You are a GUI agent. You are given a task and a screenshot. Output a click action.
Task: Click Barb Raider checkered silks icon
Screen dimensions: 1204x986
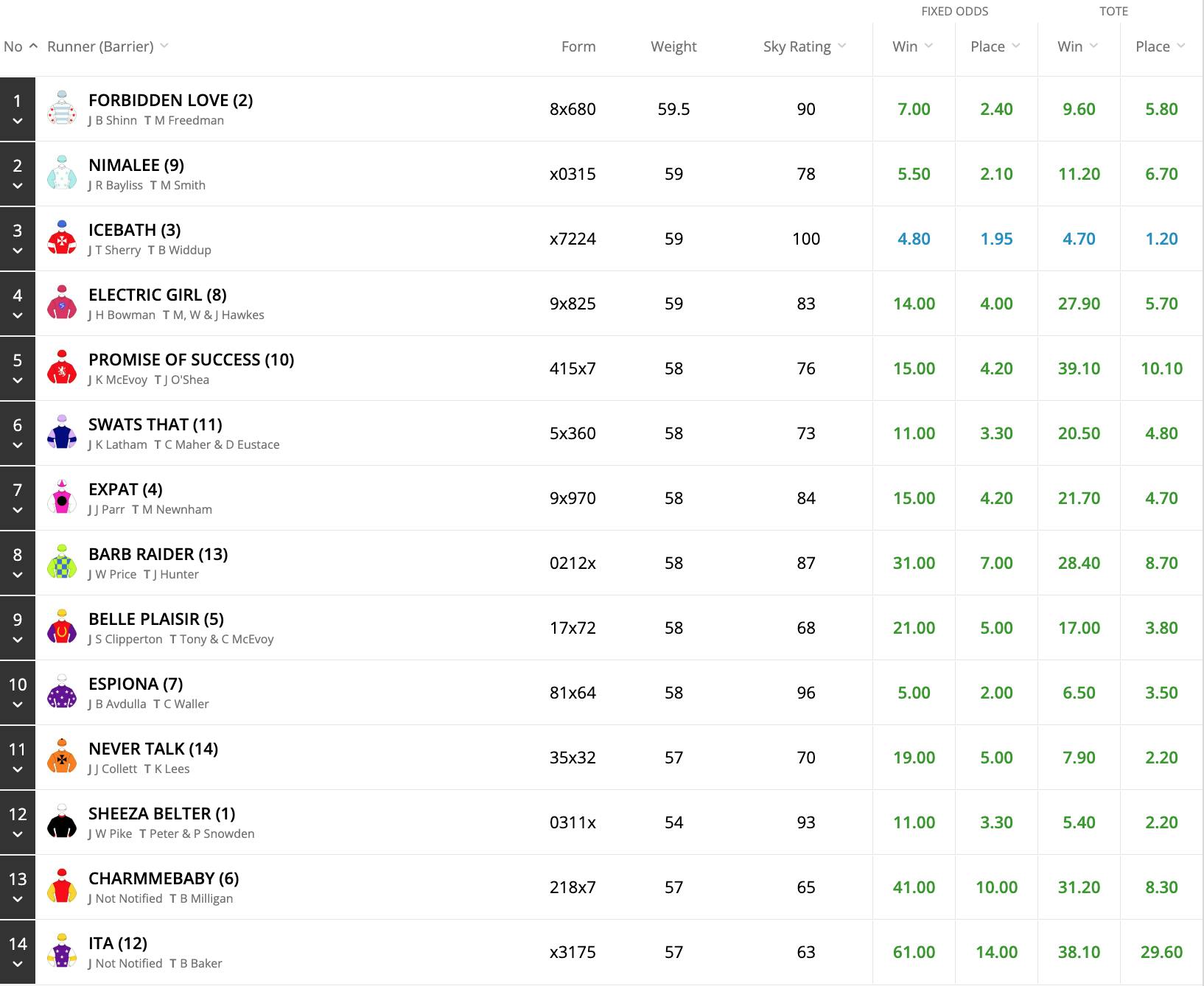[62, 562]
